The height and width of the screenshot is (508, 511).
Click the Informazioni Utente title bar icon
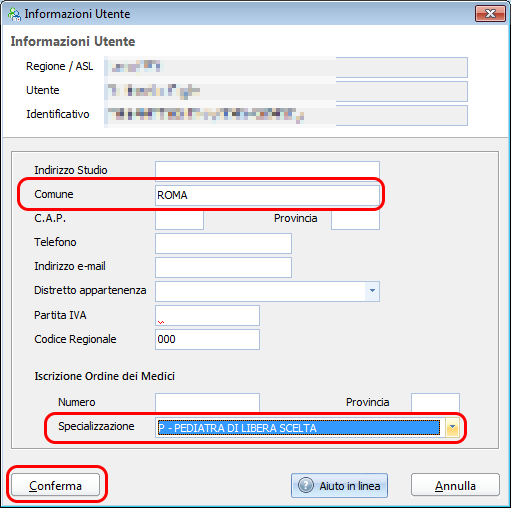pyautogui.click(x=14, y=14)
